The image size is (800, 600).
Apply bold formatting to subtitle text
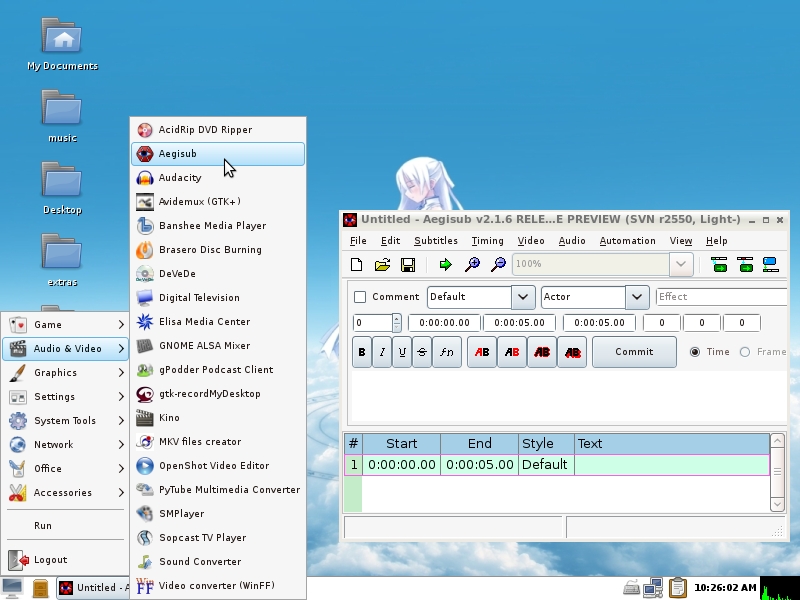click(x=361, y=352)
